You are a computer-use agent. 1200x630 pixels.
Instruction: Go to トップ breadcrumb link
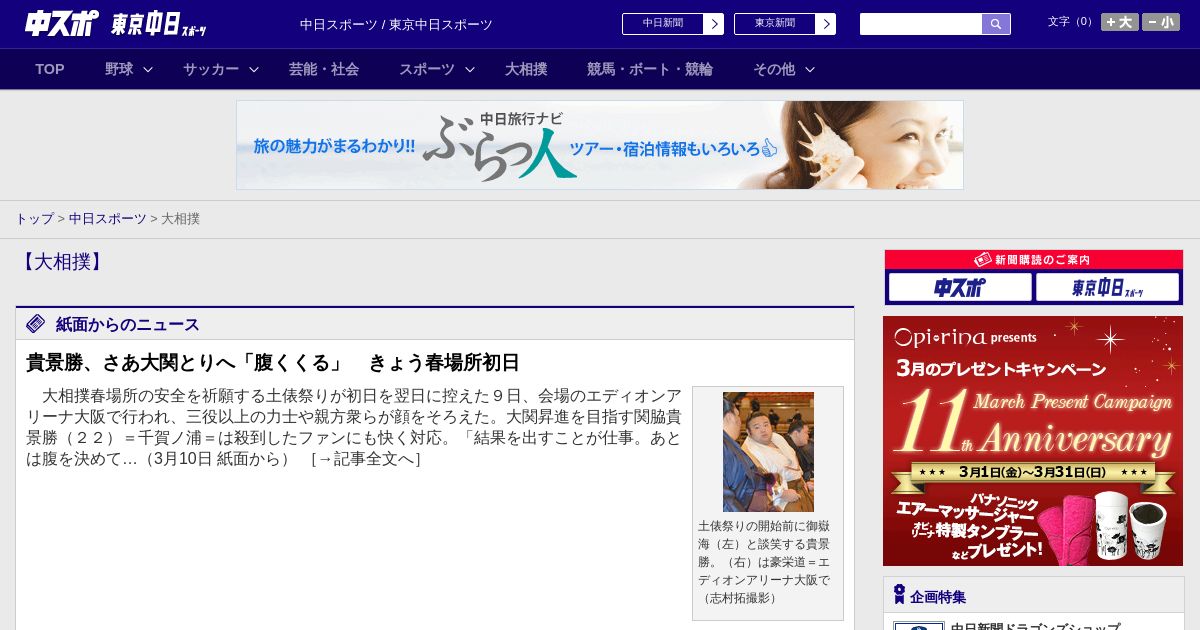(34, 218)
